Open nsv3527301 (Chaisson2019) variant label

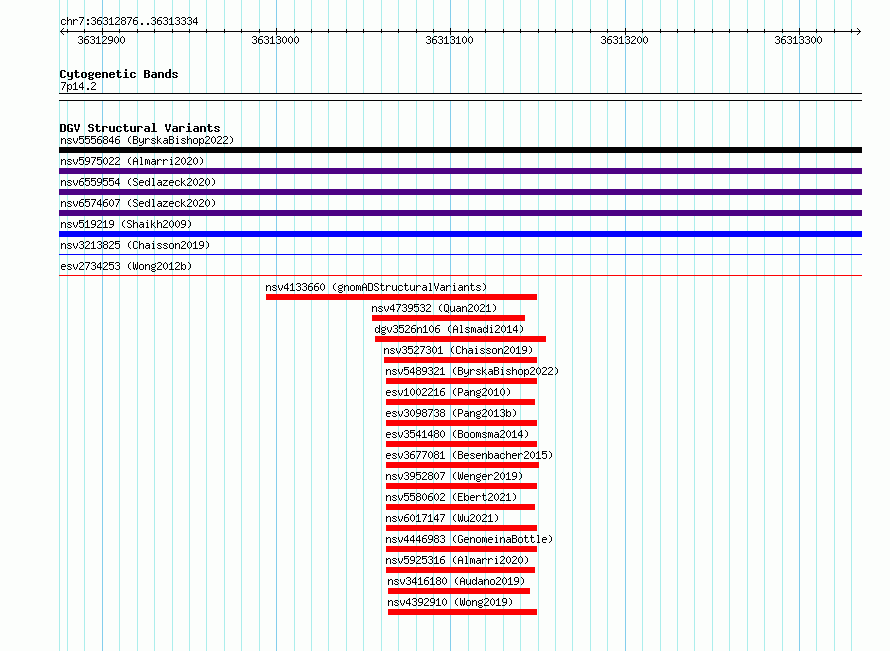[459, 350]
